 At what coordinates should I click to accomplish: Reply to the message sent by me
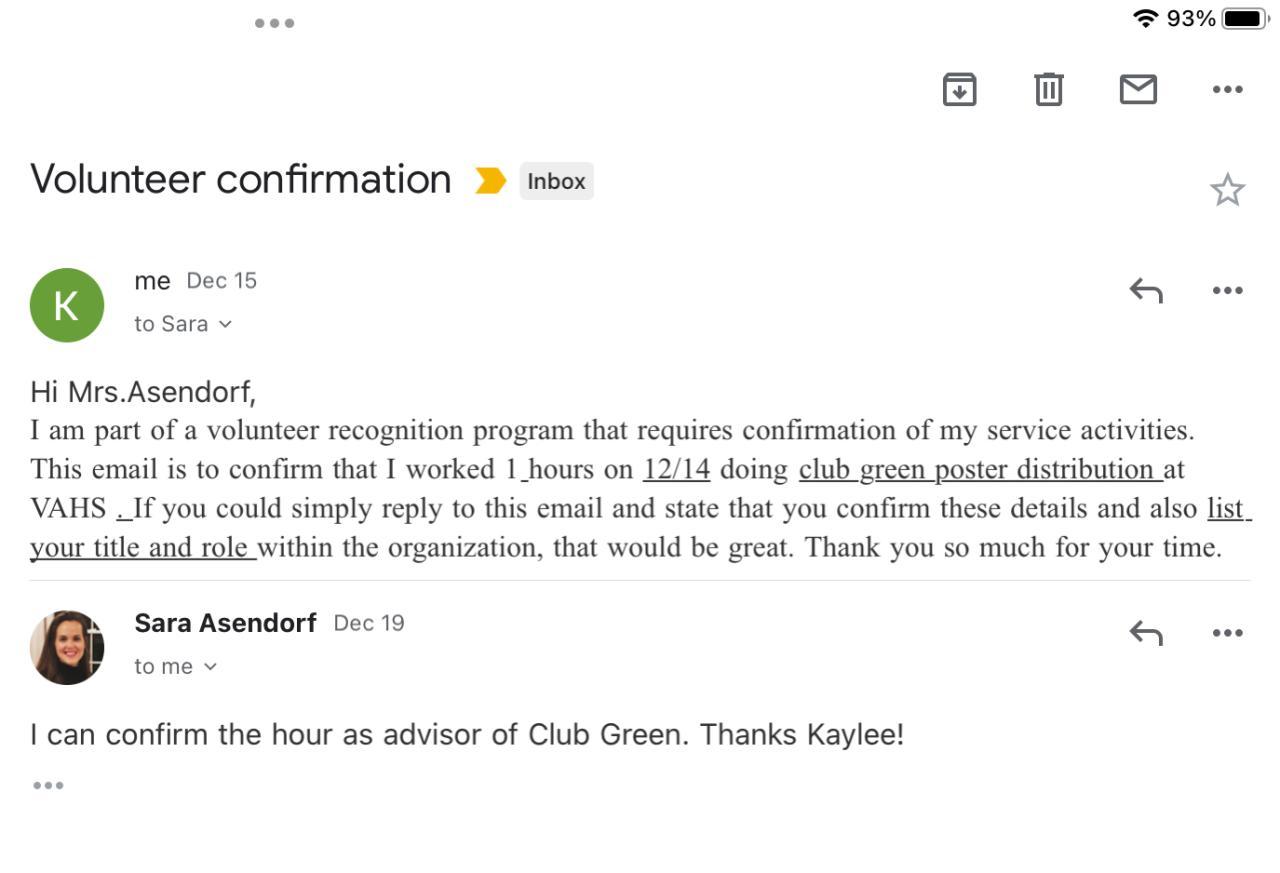(1146, 290)
